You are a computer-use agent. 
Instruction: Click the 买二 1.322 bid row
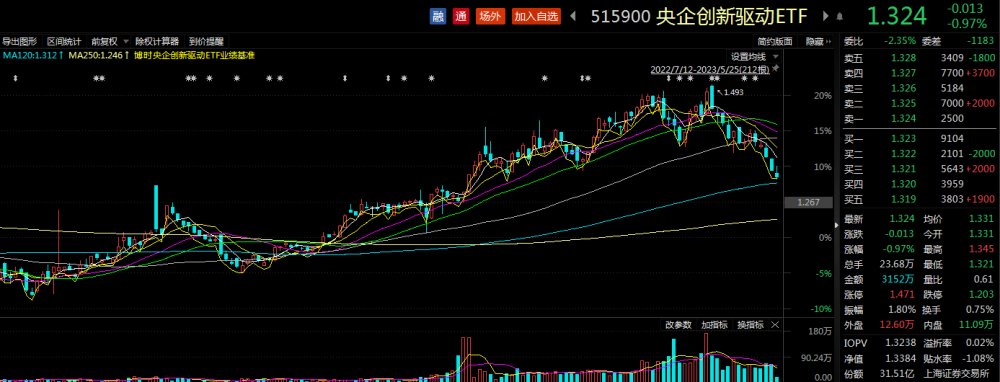pos(920,154)
